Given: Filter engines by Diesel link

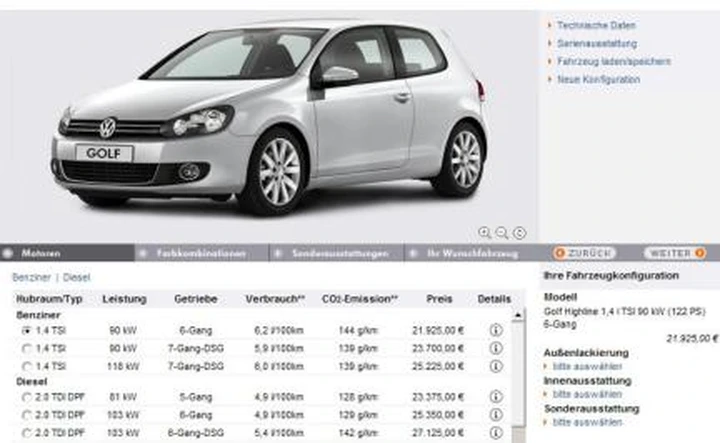Looking at the screenshot, I should [x=77, y=277].
